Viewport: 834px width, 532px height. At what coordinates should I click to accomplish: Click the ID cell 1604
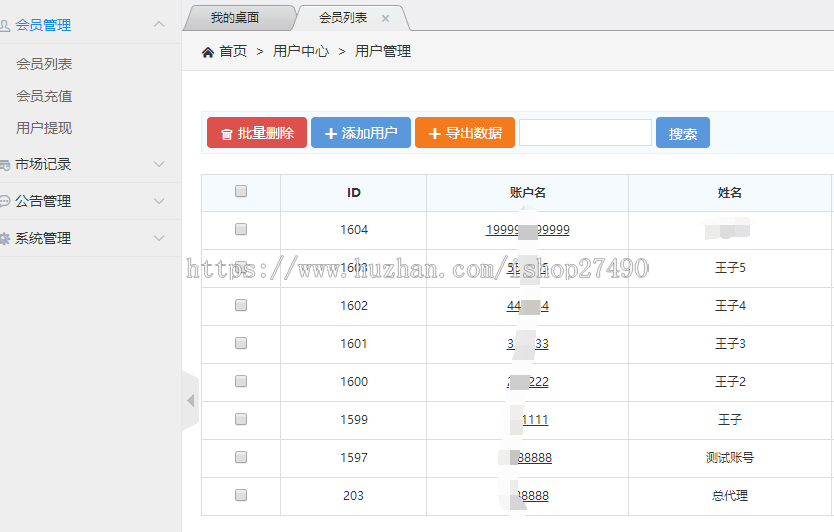pyautogui.click(x=354, y=230)
